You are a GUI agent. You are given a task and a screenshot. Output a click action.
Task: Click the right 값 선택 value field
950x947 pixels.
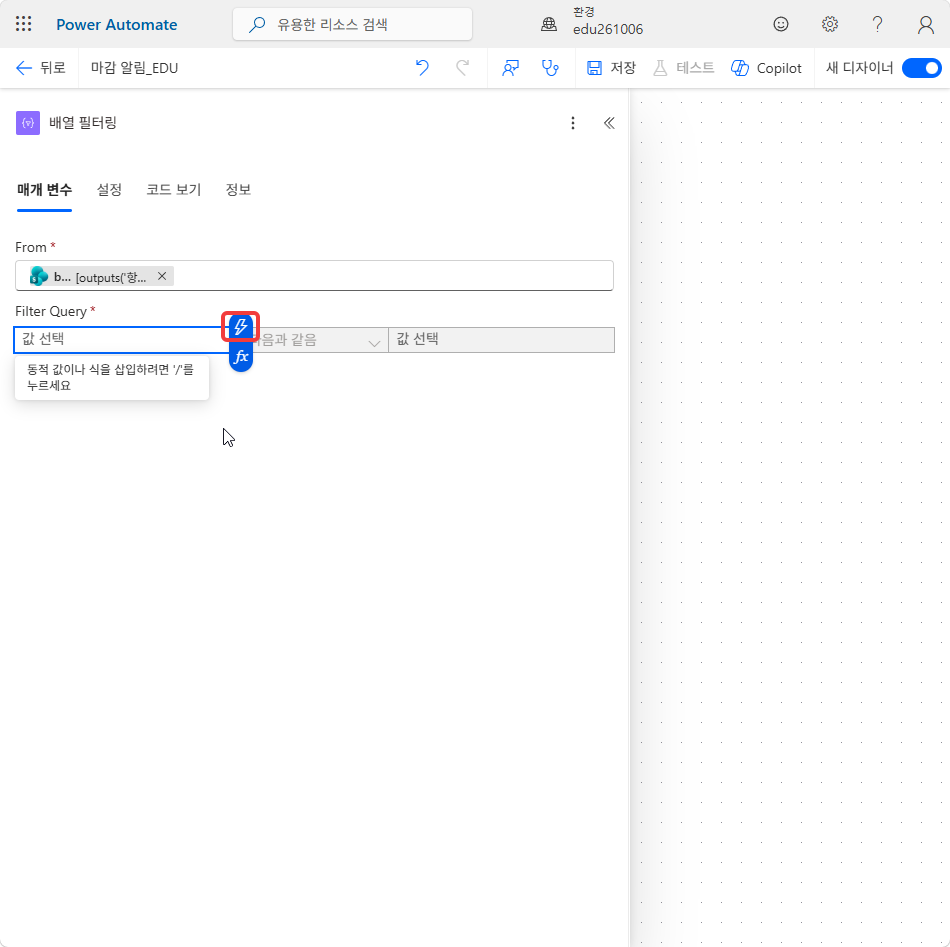(x=501, y=339)
